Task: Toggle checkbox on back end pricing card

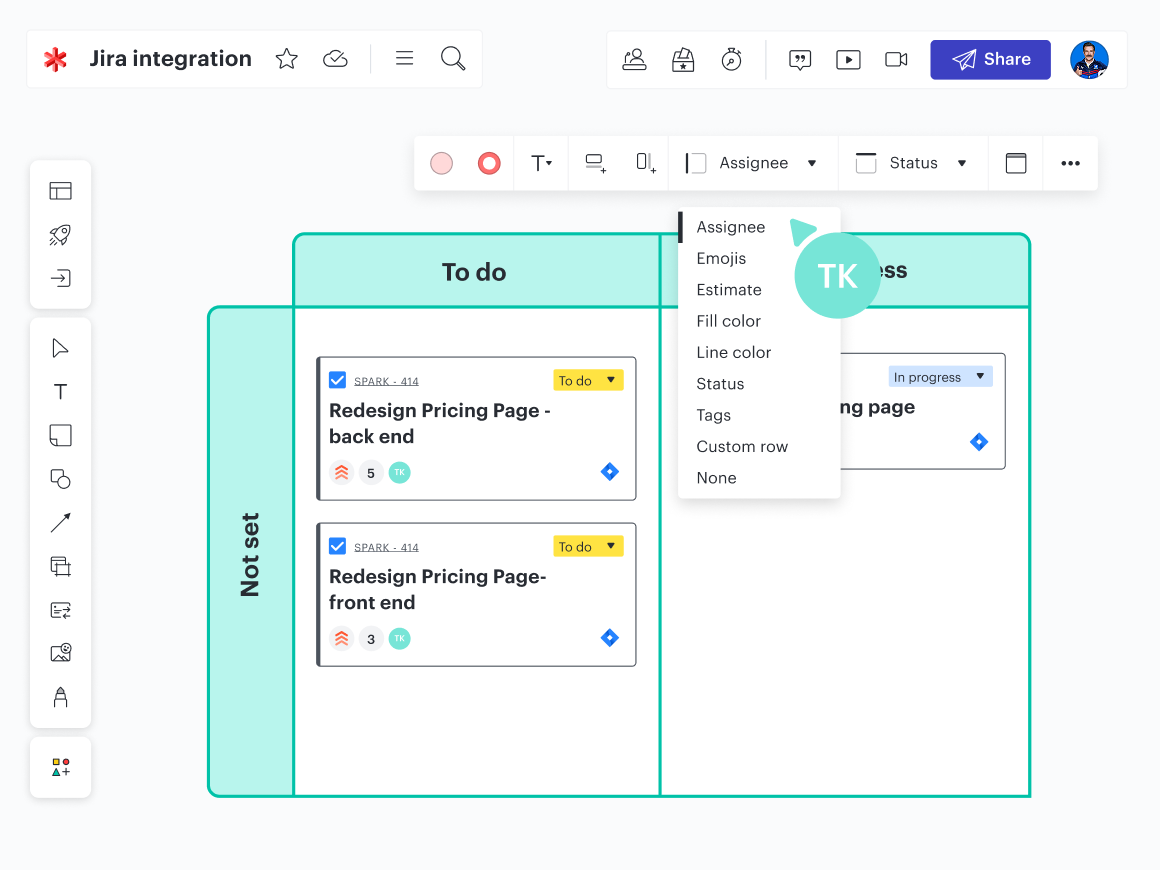Action: 337,380
